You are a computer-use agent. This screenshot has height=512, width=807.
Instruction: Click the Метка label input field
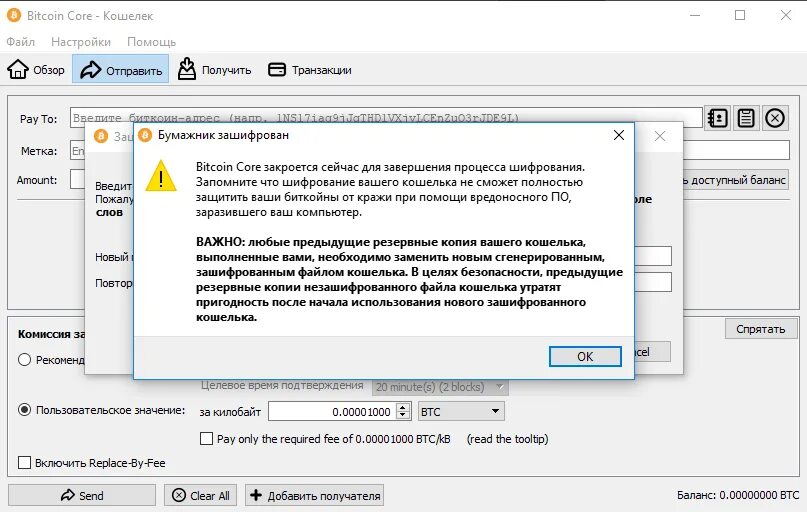(736, 150)
